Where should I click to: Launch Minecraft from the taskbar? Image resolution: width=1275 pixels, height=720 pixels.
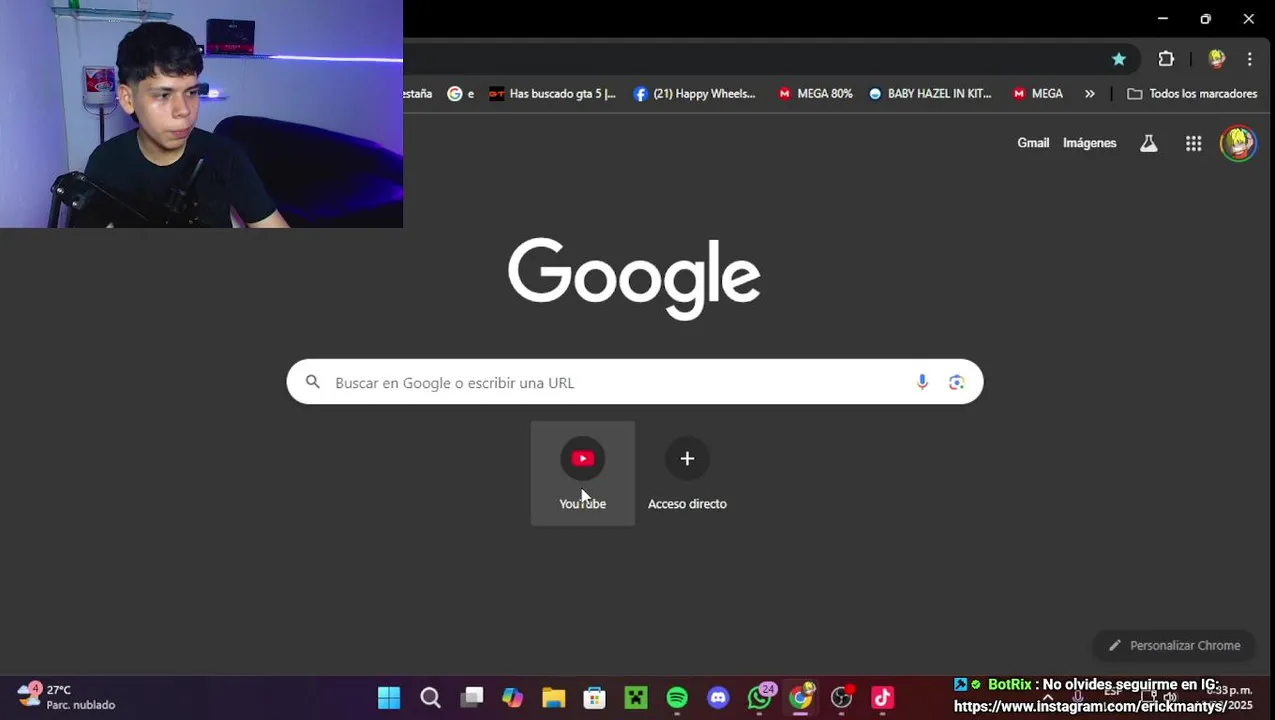tap(636, 697)
